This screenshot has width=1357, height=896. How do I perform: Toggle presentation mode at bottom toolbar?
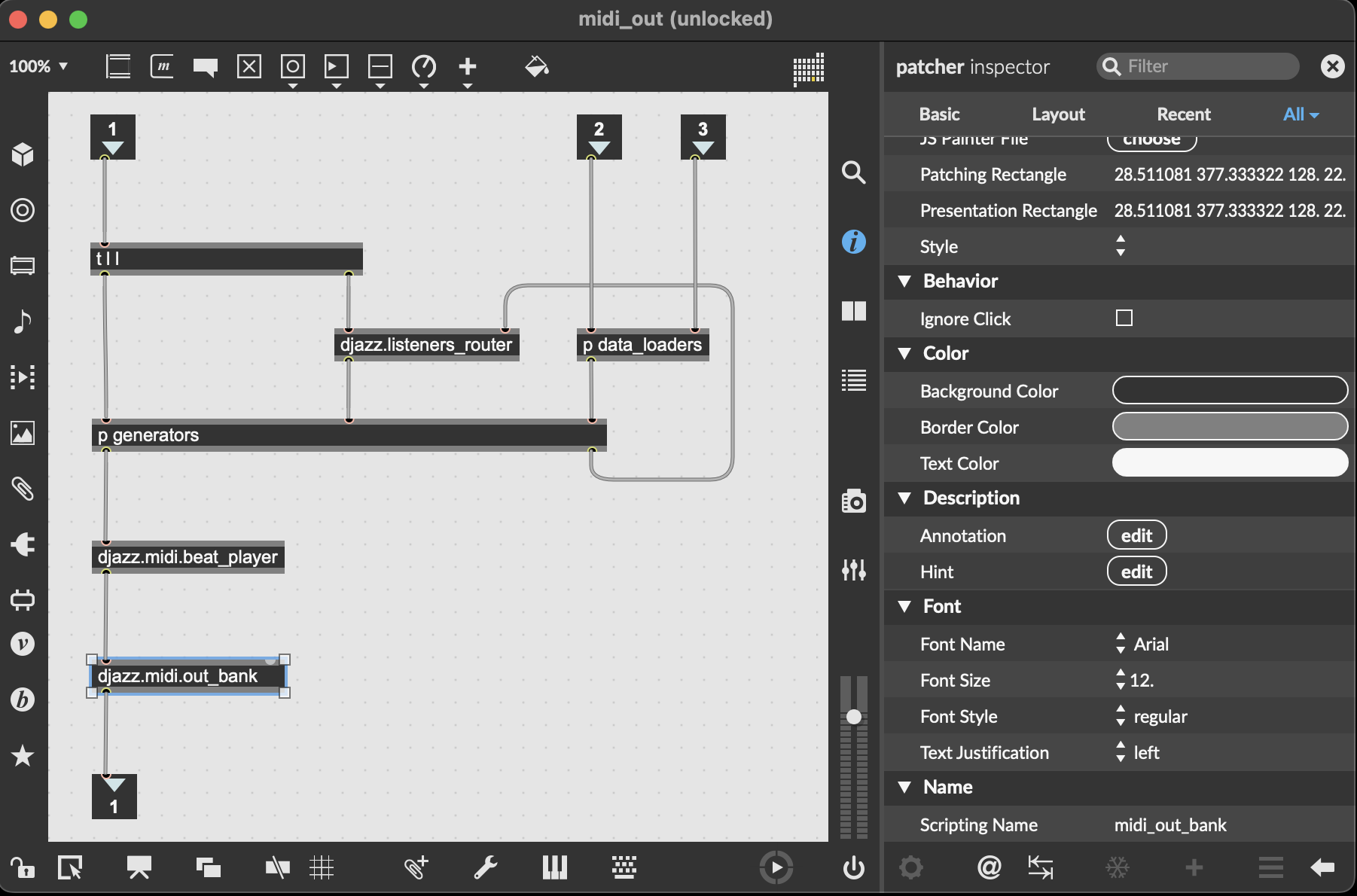point(139,868)
